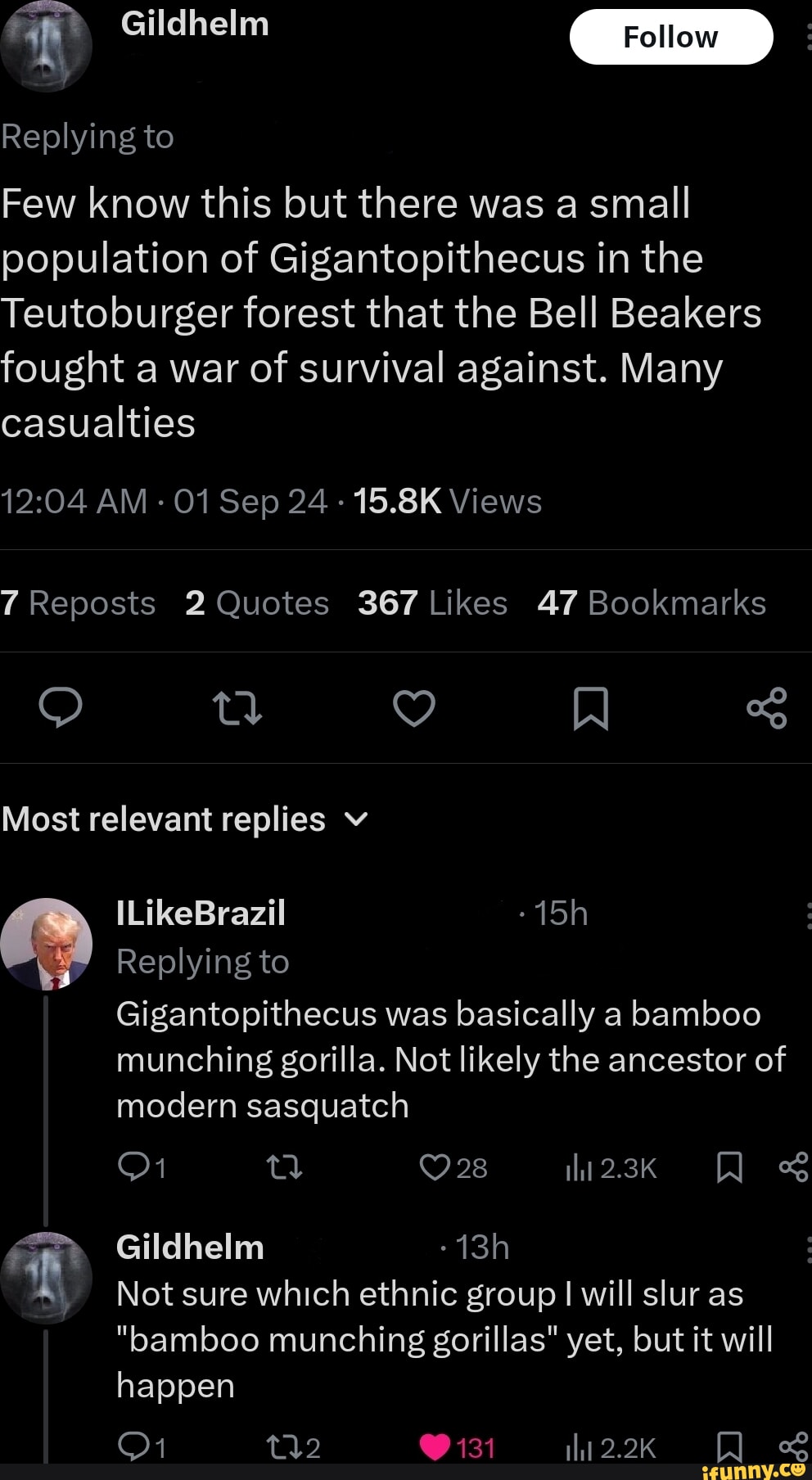This screenshot has width=812, height=1480.
Task: Open more options on ILikeBrazil's comment
Action: (x=808, y=914)
